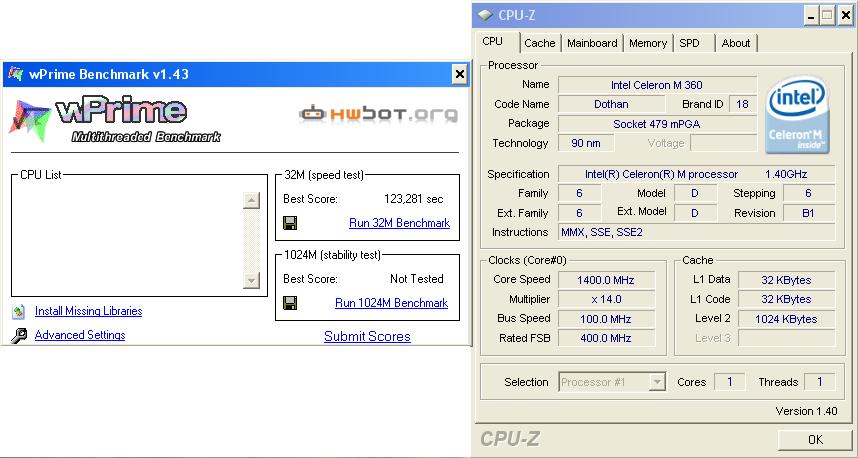Click the Ext. Model value D

tap(695, 213)
